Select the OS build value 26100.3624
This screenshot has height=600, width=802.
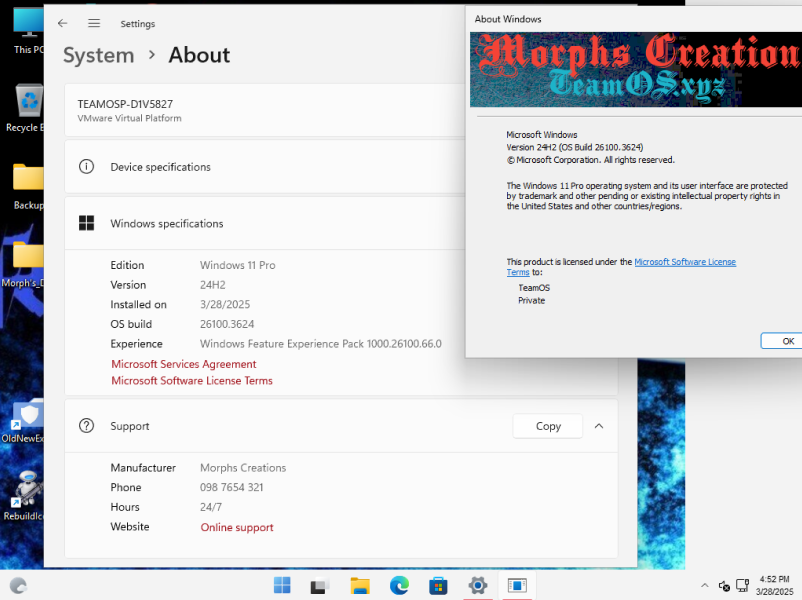click(x=227, y=324)
